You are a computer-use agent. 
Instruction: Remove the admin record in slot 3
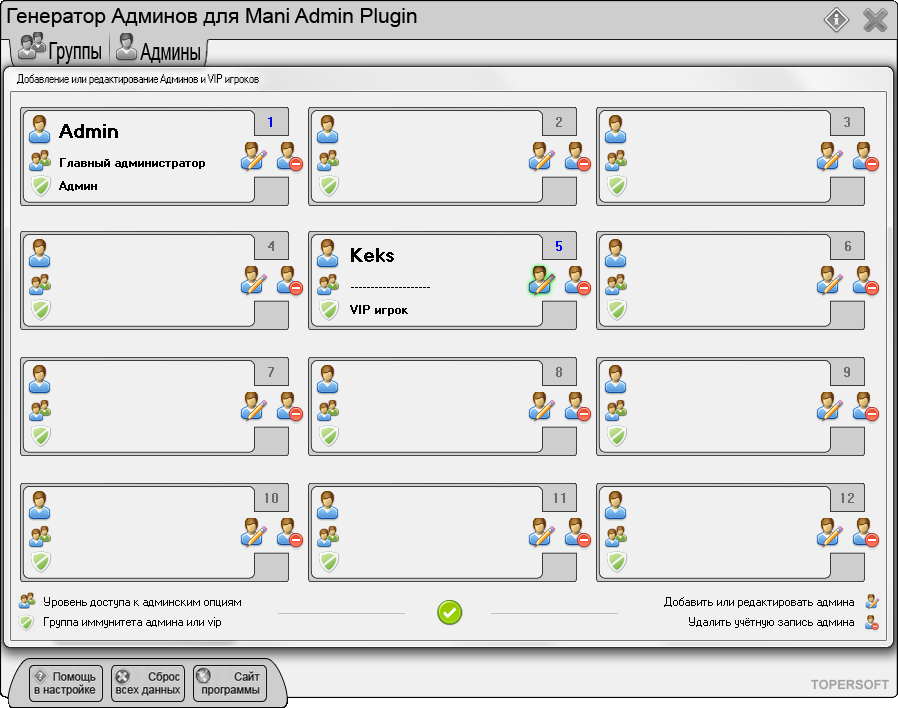coord(866,156)
